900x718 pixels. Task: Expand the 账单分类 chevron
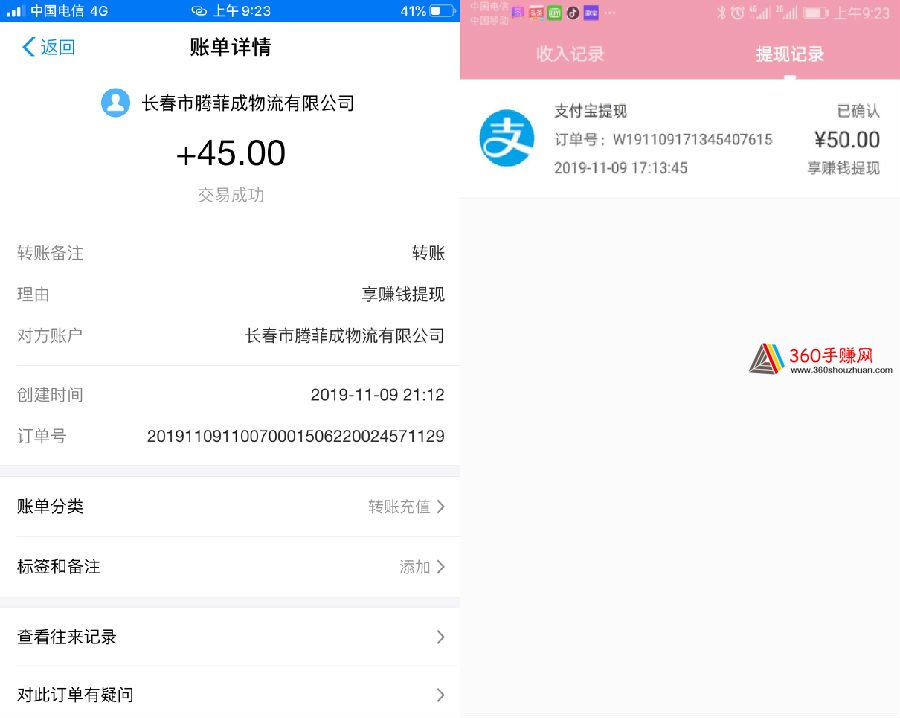pos(440,506)
